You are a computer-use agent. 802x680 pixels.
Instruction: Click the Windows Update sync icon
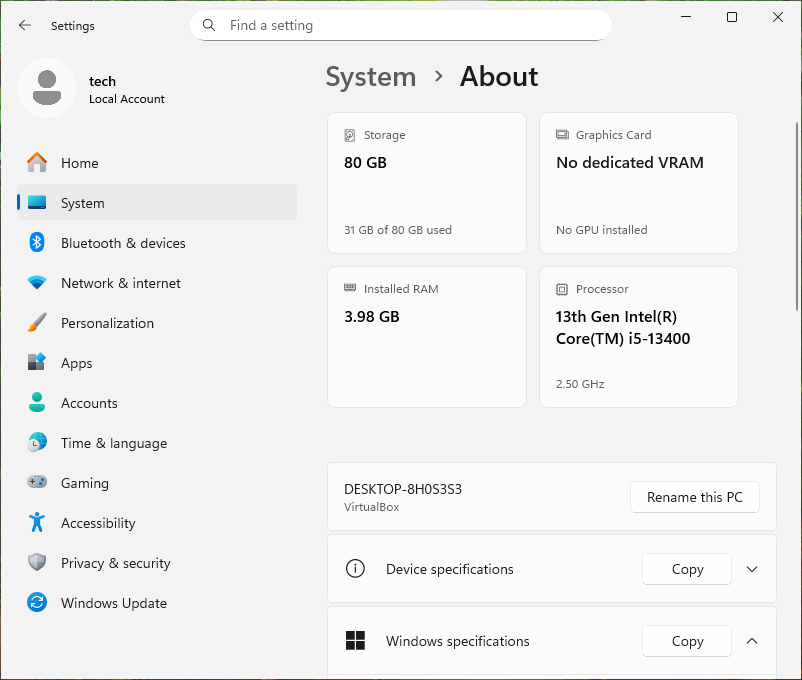37,602
